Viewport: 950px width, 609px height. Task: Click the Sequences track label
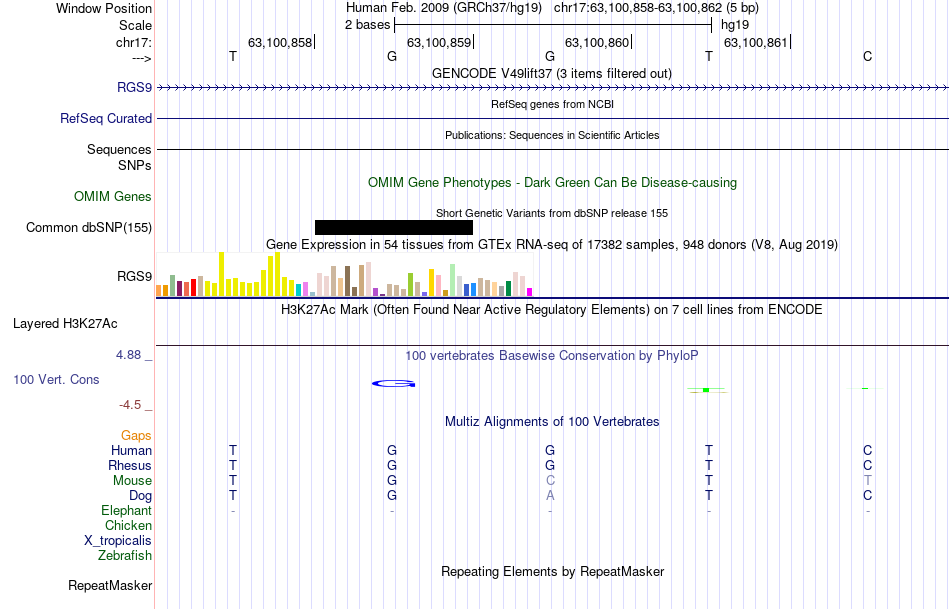[119, 150]
